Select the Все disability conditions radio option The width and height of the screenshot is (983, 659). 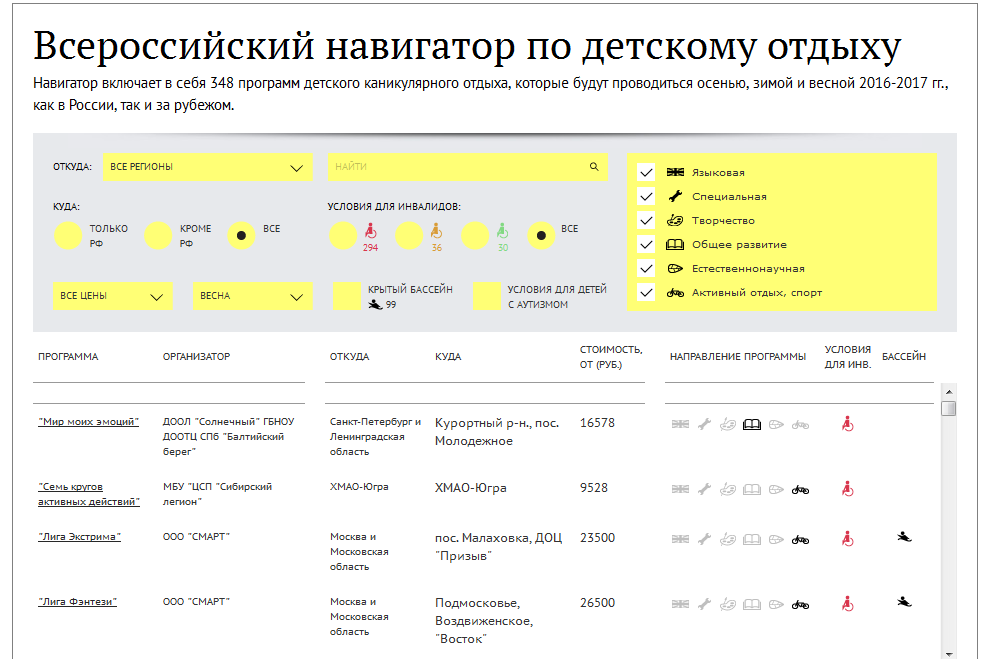click(x=541, y=236)
